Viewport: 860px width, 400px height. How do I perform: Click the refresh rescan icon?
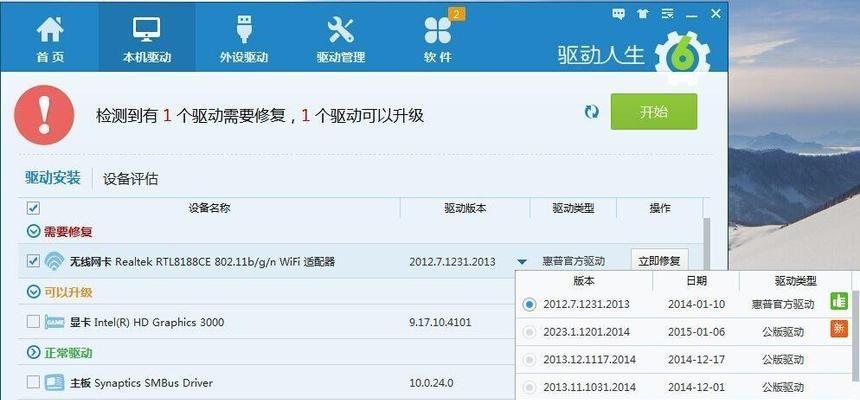click(x=591, y=112)
